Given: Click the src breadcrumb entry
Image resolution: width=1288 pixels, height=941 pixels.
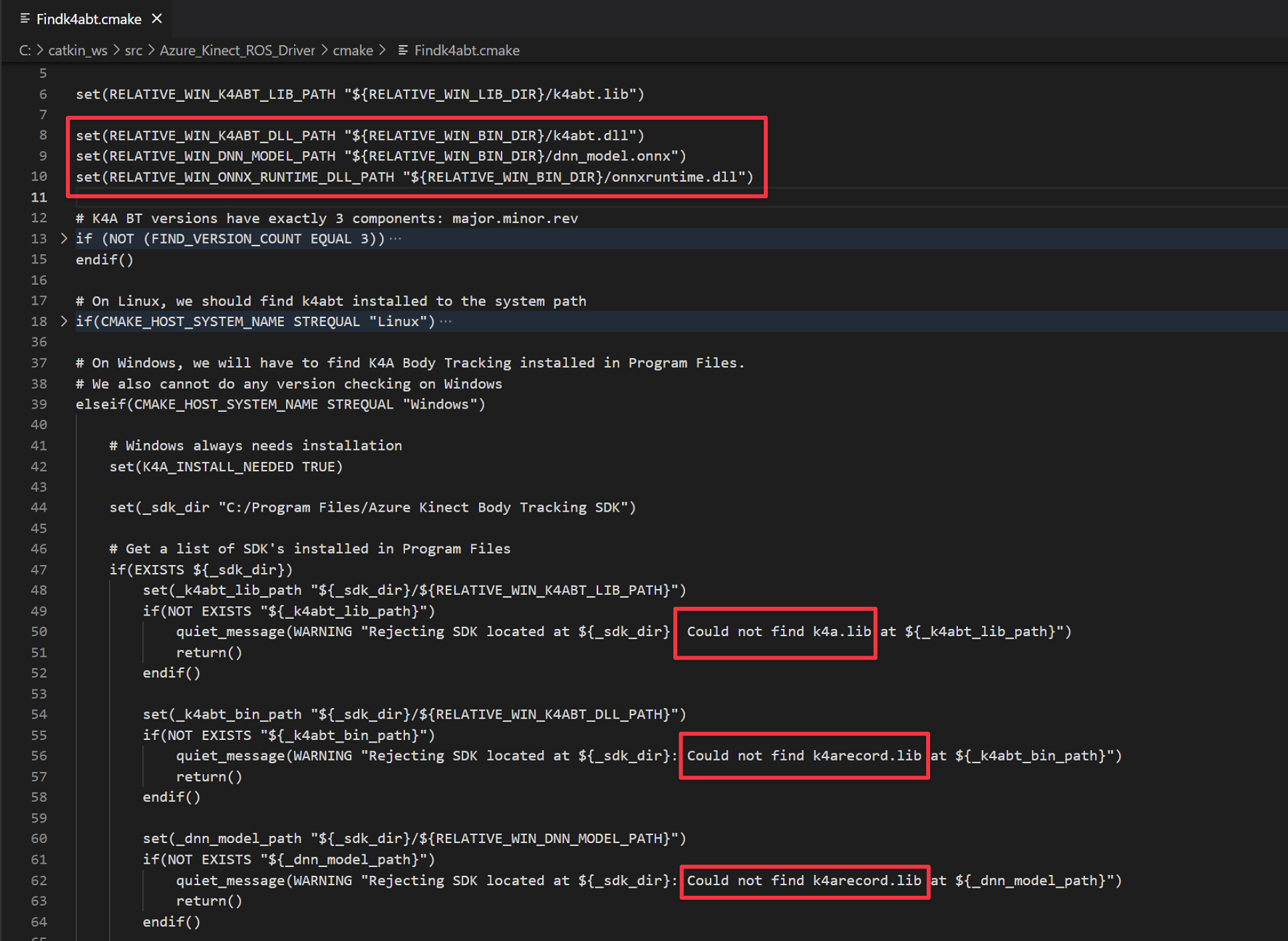Looking at the screenshot, I should point(133,50).
